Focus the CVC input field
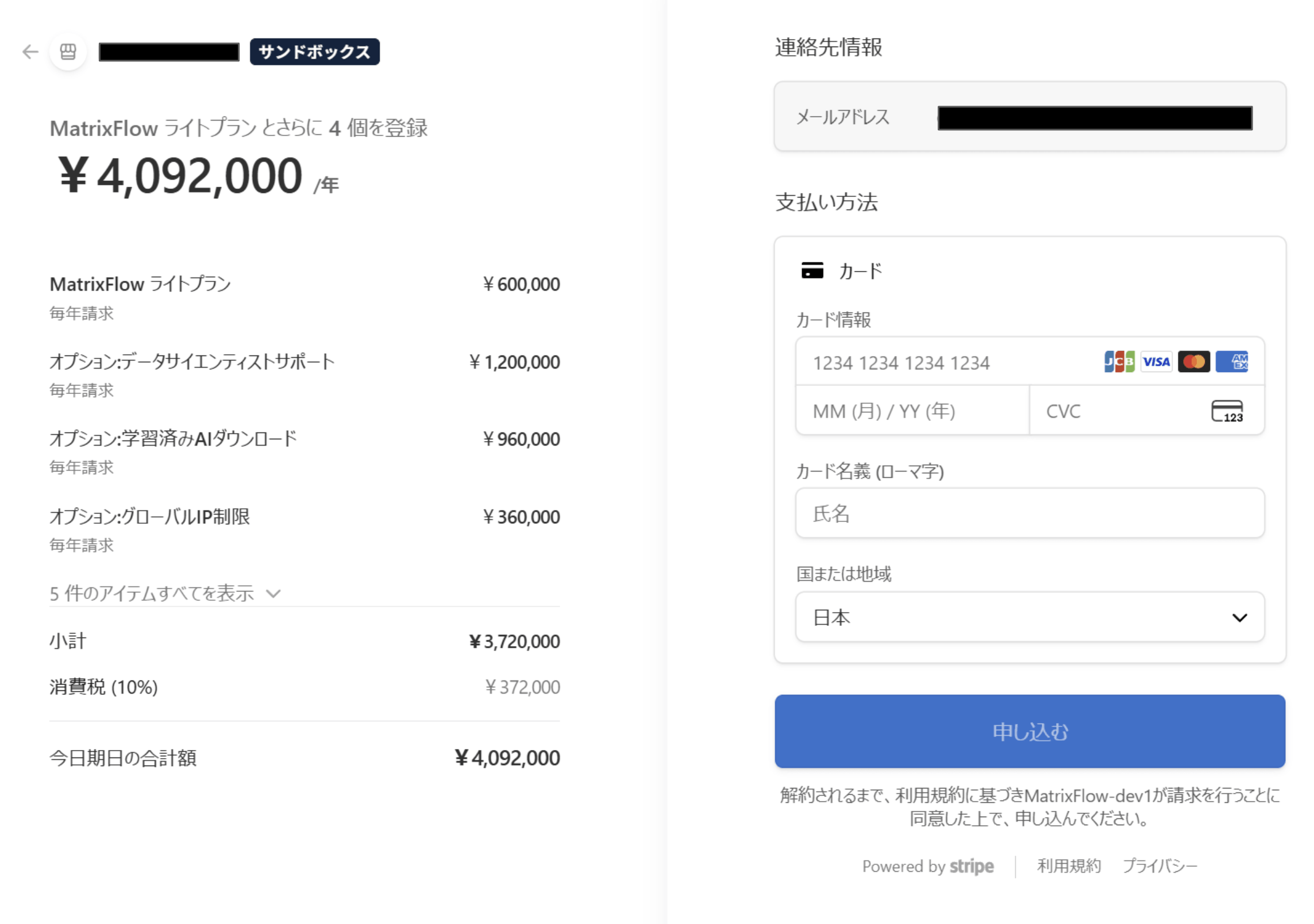Viewport: 1314px width, 924px height. 1146,411
